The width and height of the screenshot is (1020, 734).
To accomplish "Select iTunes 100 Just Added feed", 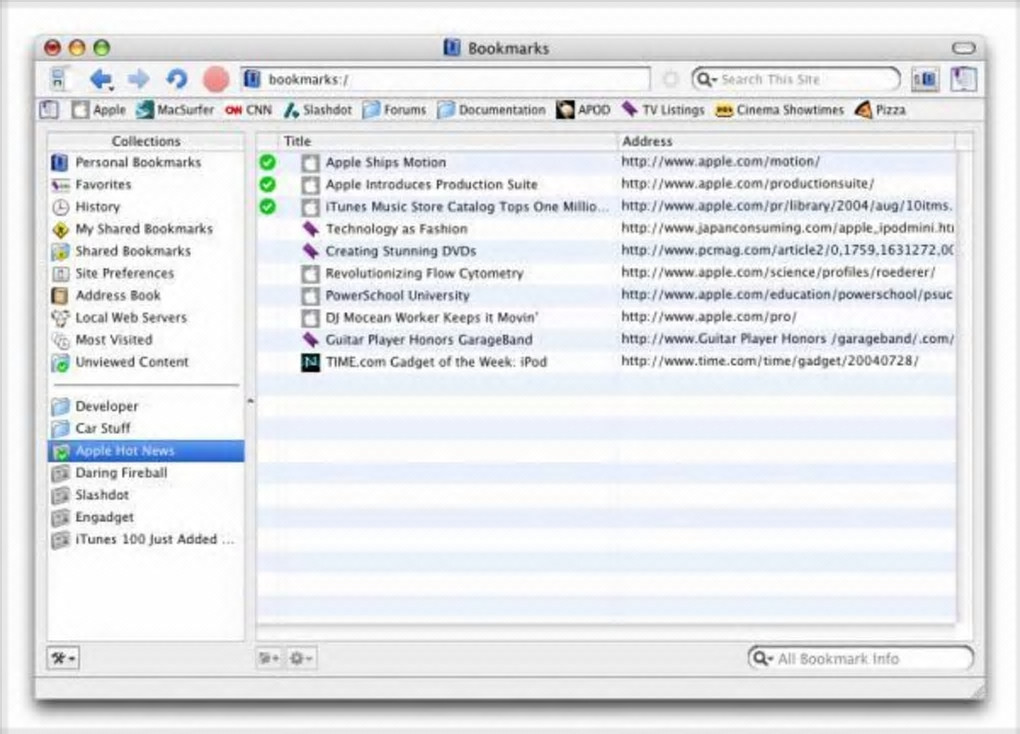I will pyautogui.click(x=146, y=539).
